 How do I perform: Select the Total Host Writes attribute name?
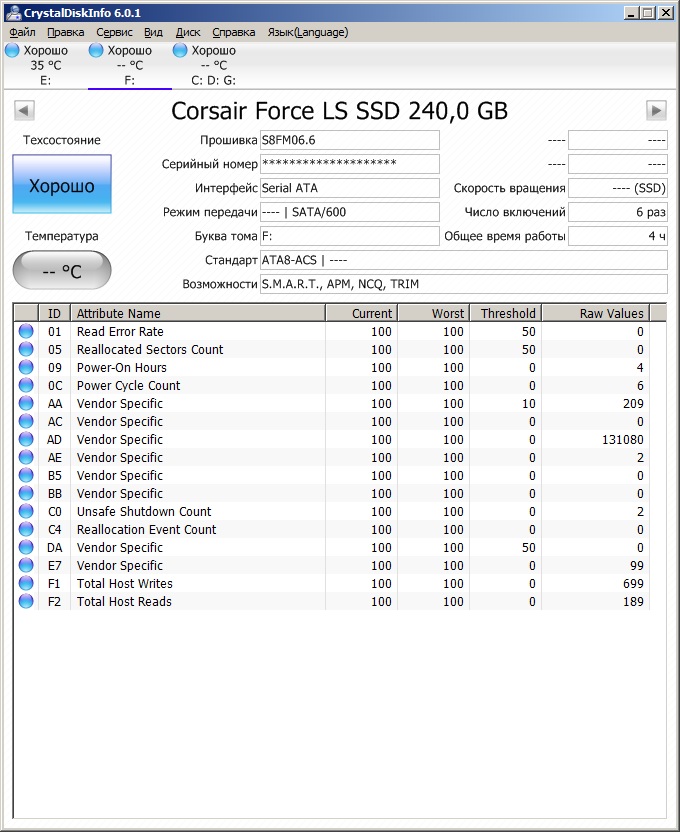click(125, 584)
